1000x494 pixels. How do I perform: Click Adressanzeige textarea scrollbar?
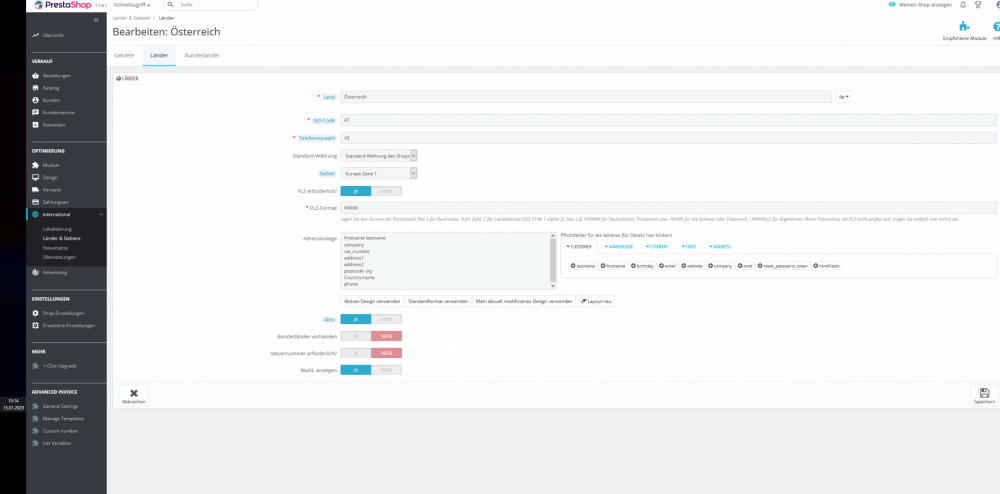click(553, 259)
